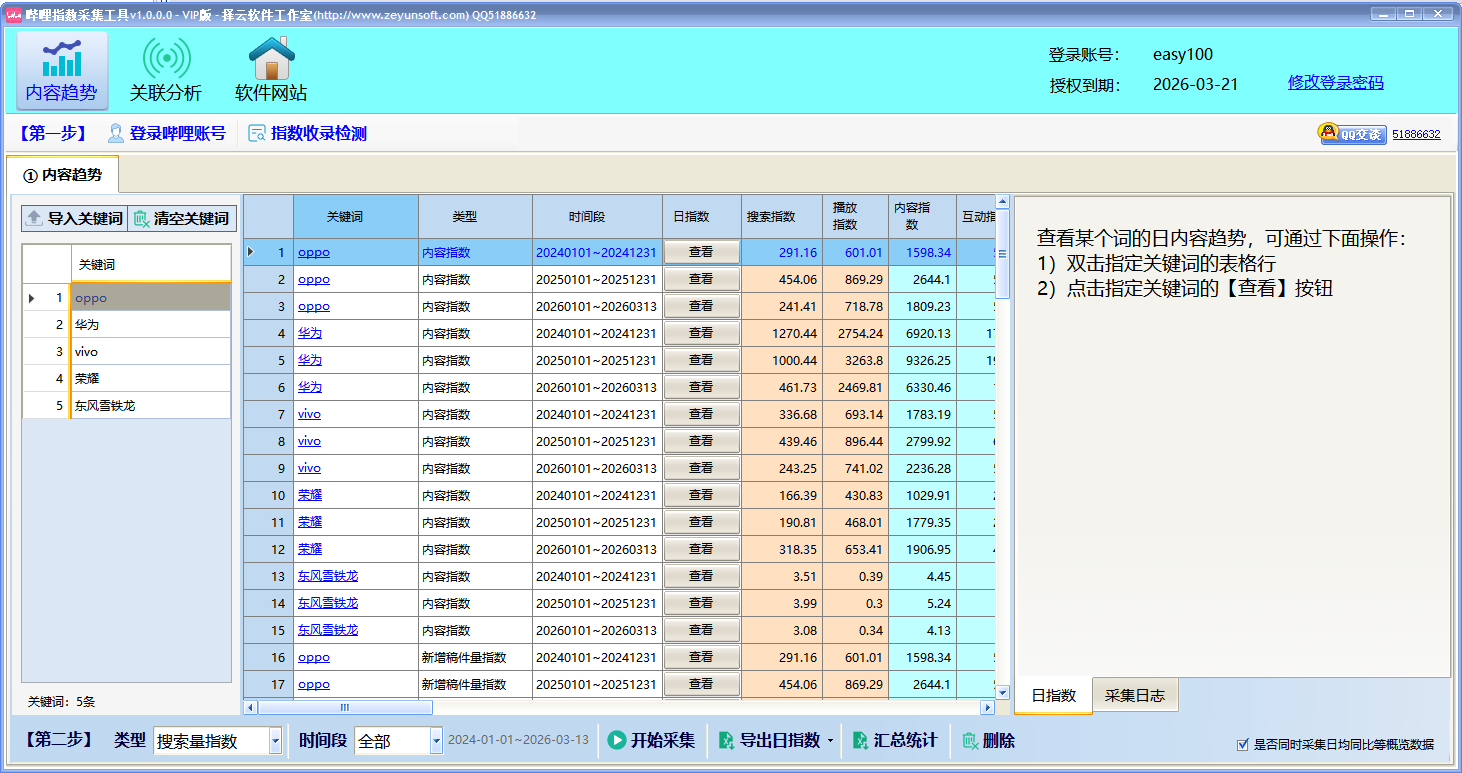The image size is (1462, 773).
Task: Click the table's horizontal scrollbar thumb
Action: pos(345,707)
